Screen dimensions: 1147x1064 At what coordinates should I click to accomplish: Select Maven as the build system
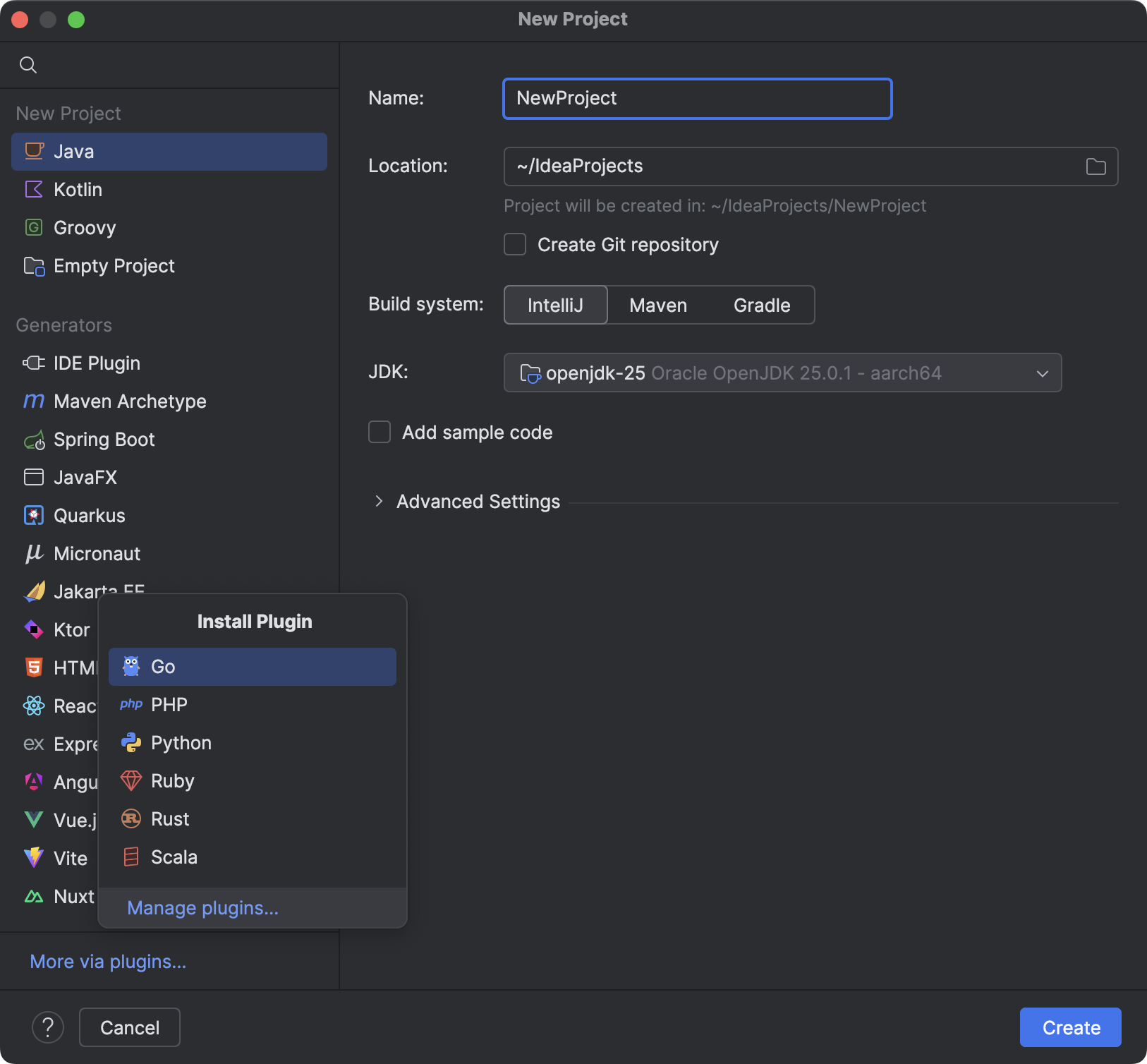pyautogui.click(x=657, y=305)
